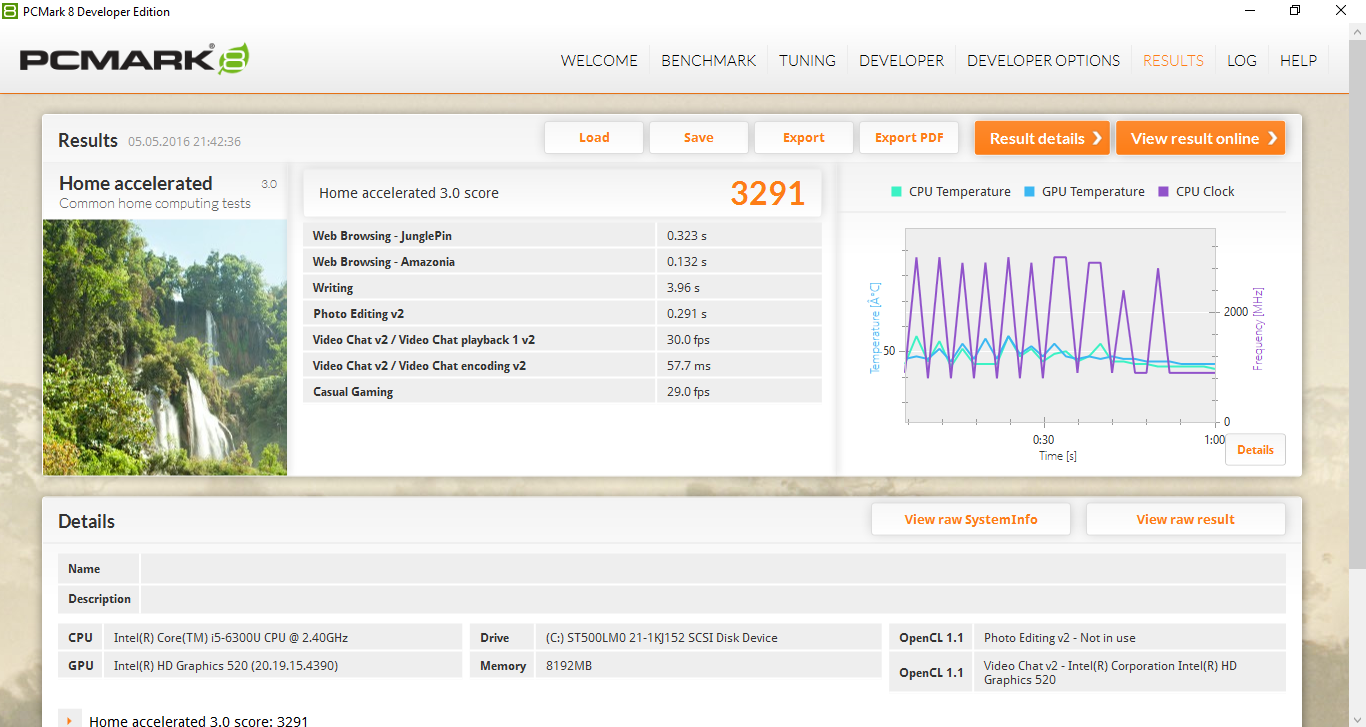Open the WELCOME tab

[599, 60]
